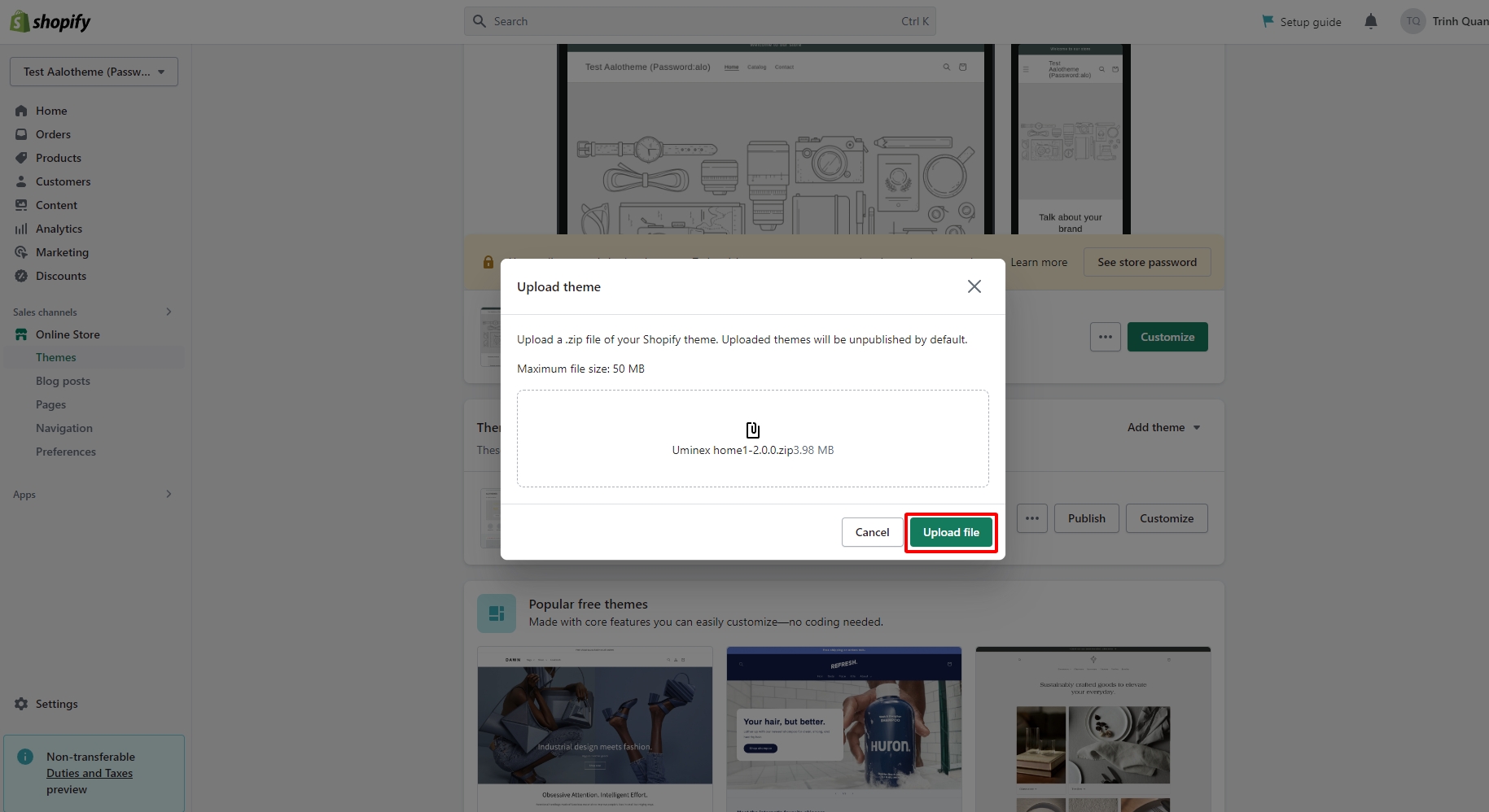Open Analytics in sidebar
The height and width of the screenshot is (812, 1489).
(59, 229)
